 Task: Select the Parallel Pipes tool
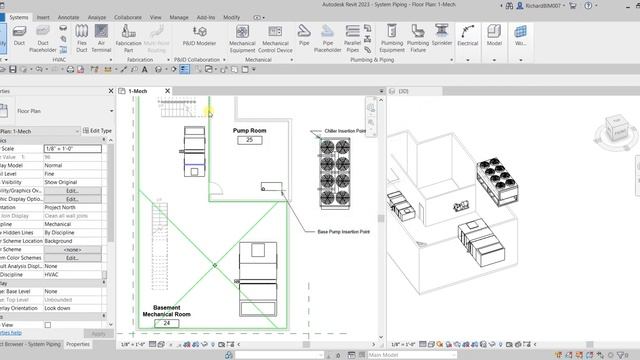352,38
